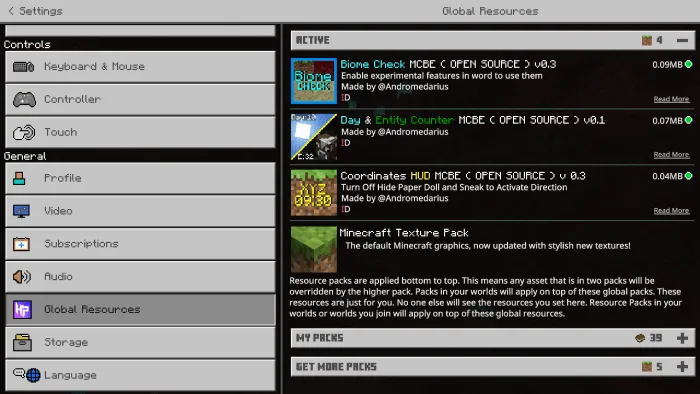Select Global Resources in sidebar
The image size is (700, 394).
tap(140, 309)
